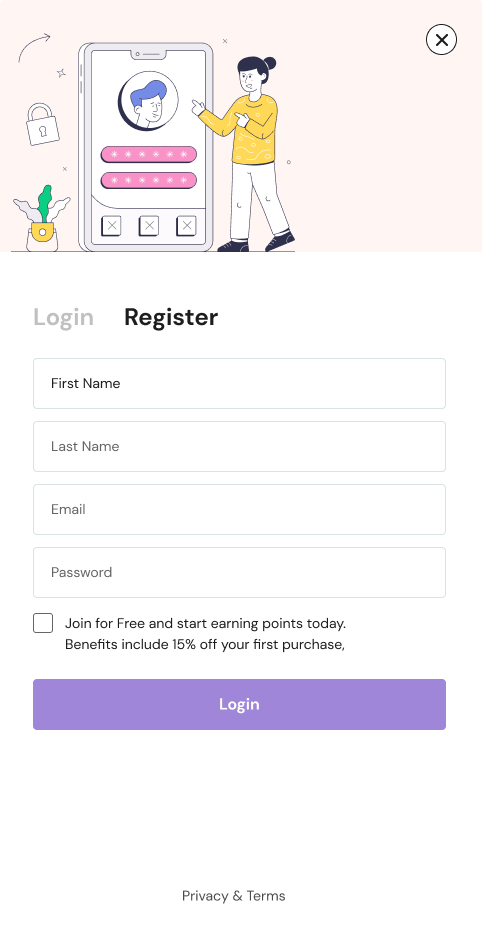Image resolution: width=482 pixels, height=952 pixels.
Task: Tick the Join for Free checkbox
Action: click(x=43, y=624)
